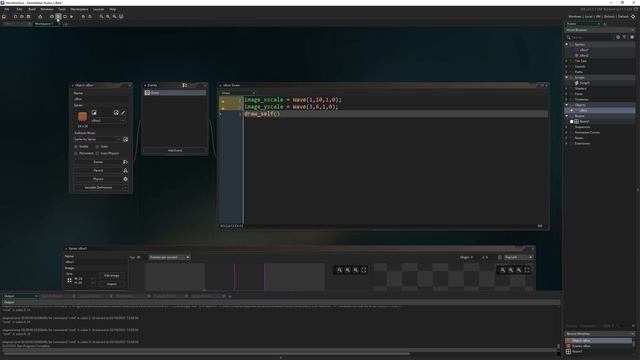Click the collision mask edit icon
The width and height of the screenshot is (640, 360).
pyautogui.click(x=125, y=140)
